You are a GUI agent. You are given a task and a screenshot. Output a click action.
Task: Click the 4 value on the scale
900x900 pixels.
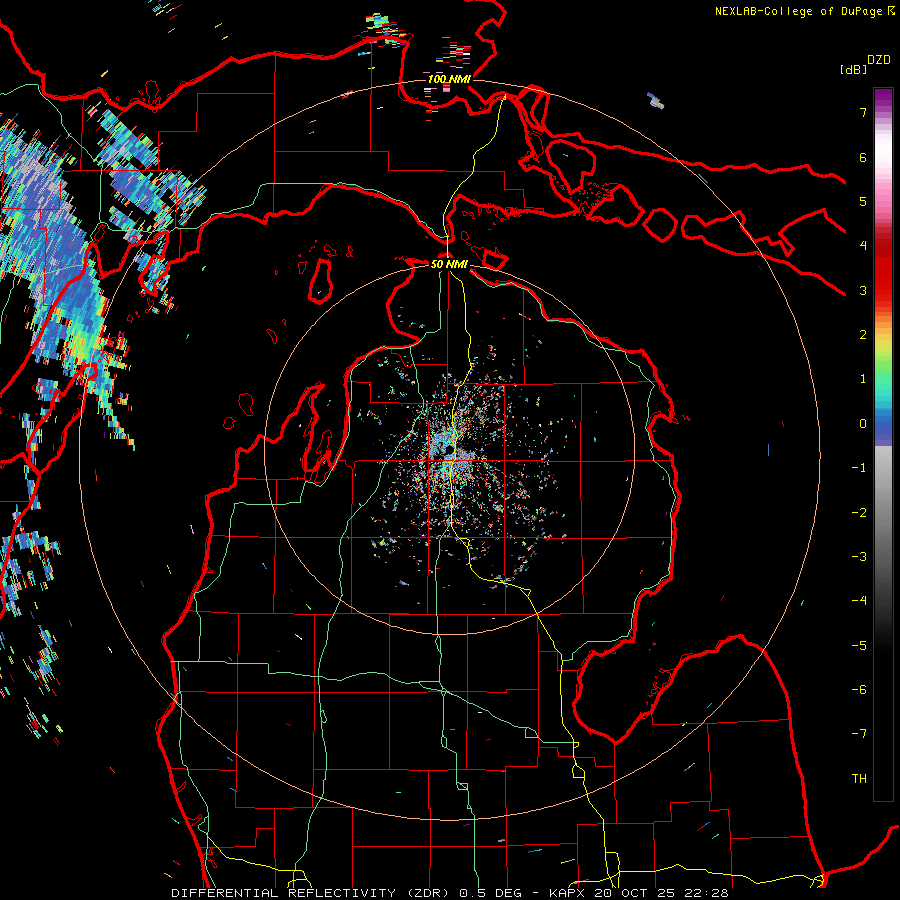point(863,246)
